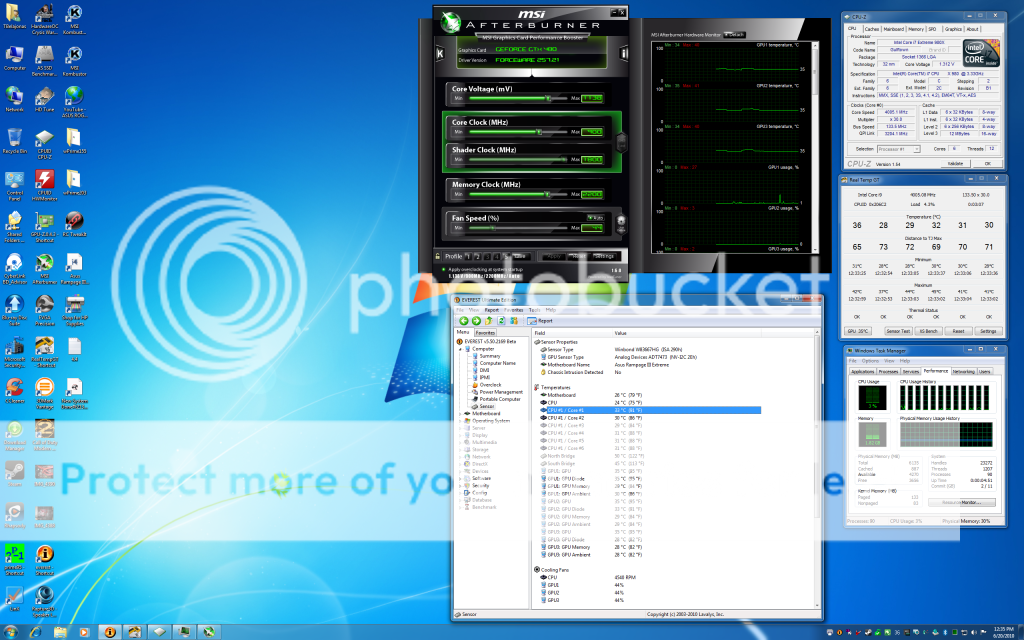The height and width of the screenshot is (640, 1024).
Task: Select the everest shortcut desktop icon
Action: point(44,560)
